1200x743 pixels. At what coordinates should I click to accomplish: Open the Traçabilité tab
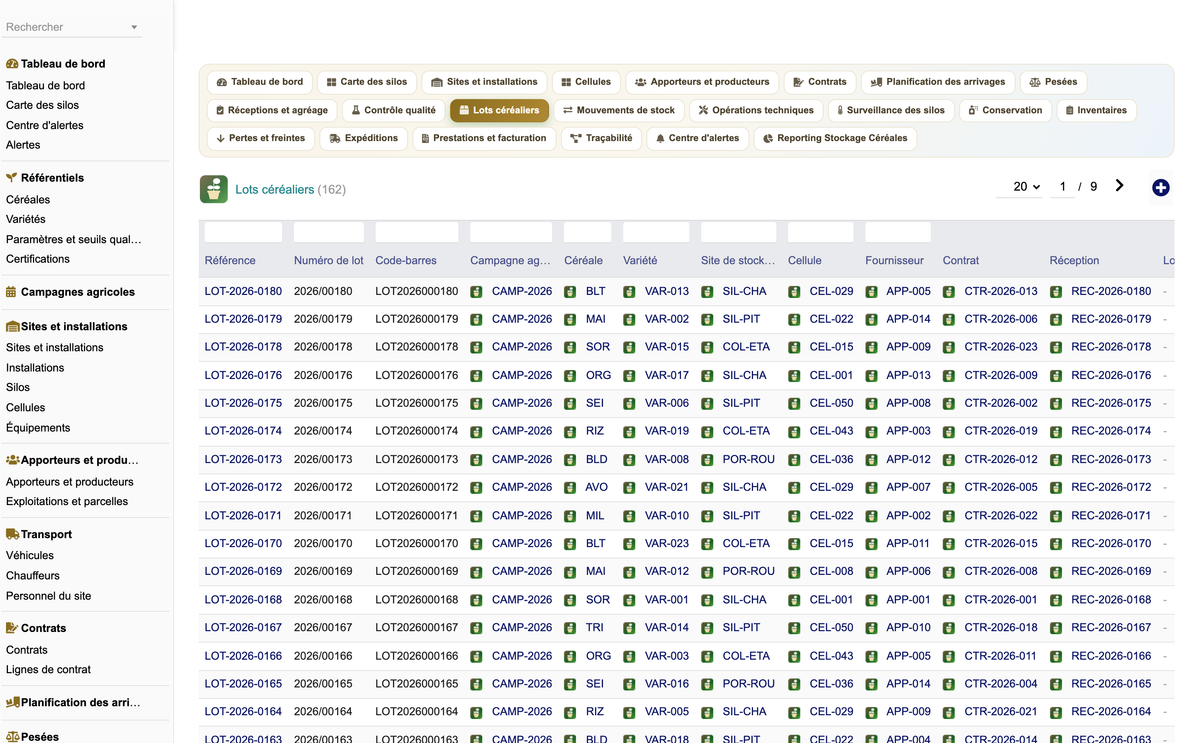click(601, 138)
